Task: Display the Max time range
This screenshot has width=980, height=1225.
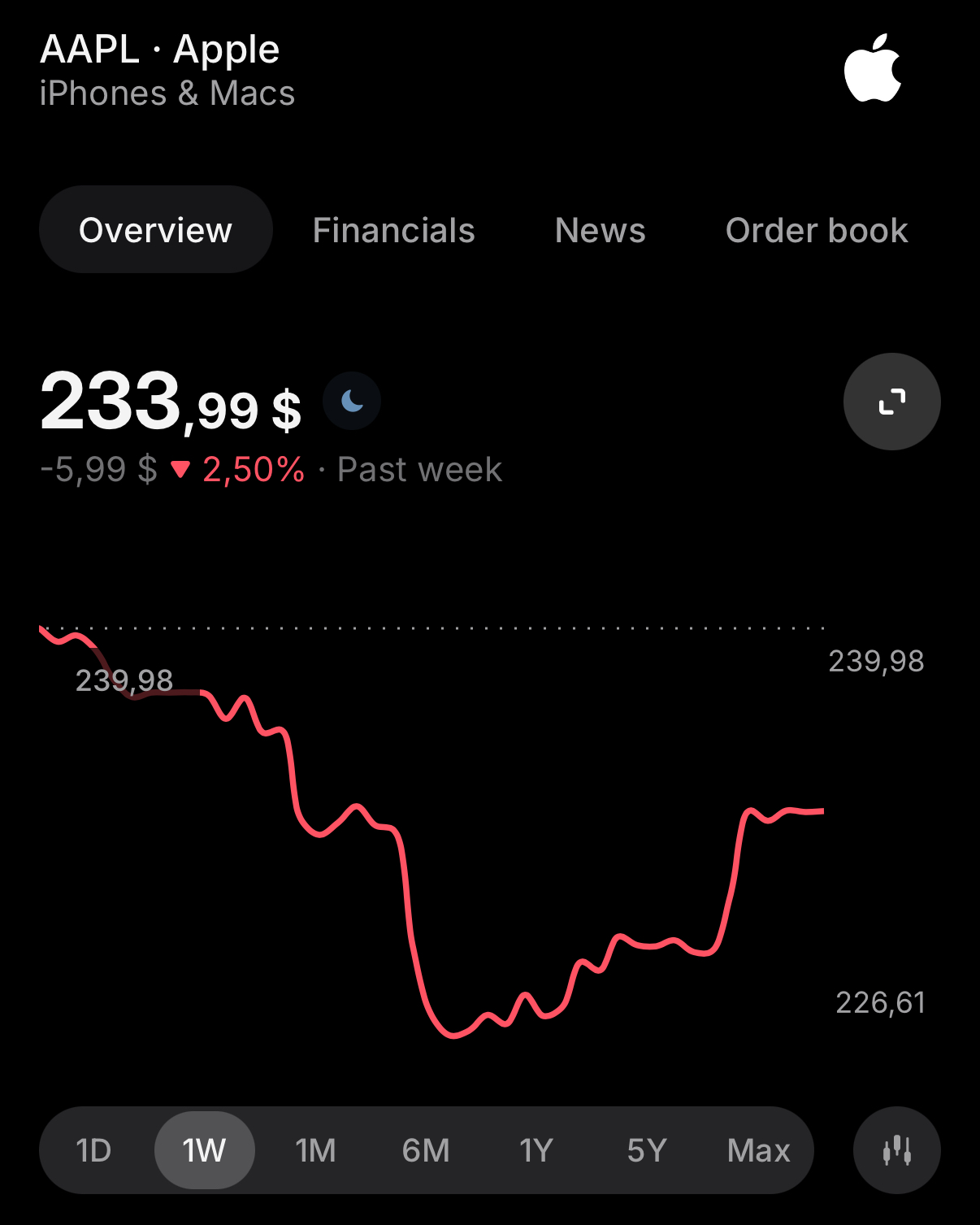Action: 758,1150
